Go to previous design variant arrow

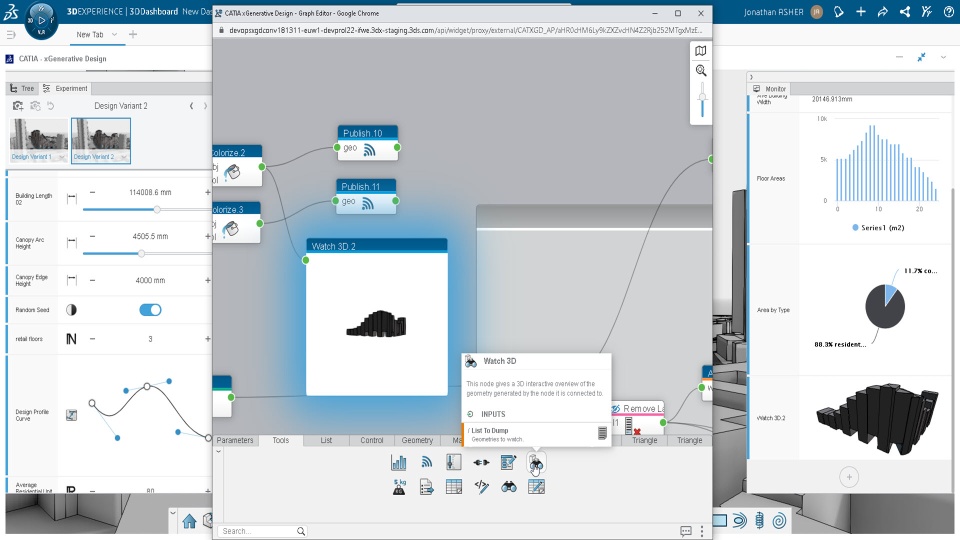tap(192, 106)
